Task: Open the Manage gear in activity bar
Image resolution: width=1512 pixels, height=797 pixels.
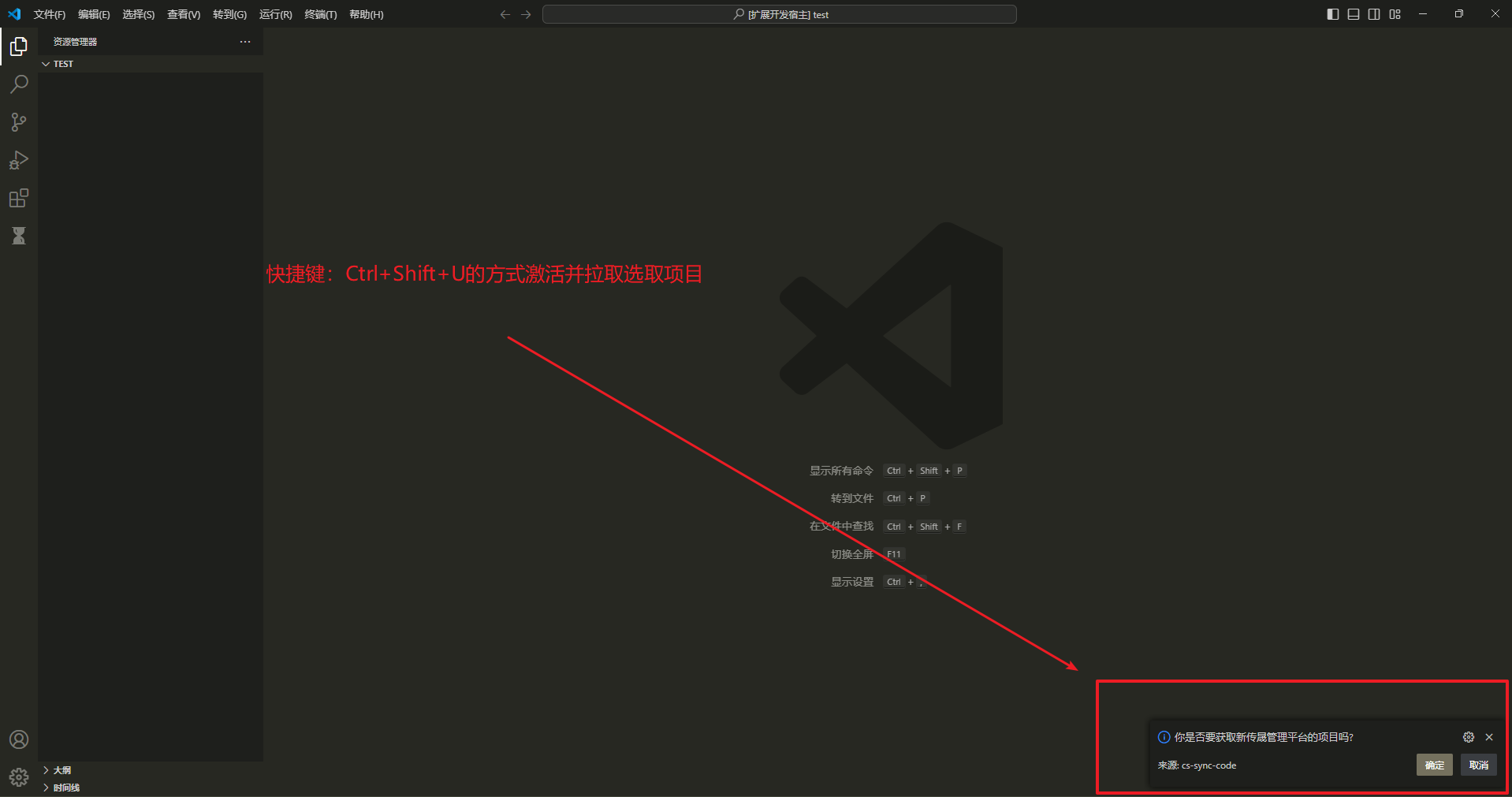Action: click(19, 777)
